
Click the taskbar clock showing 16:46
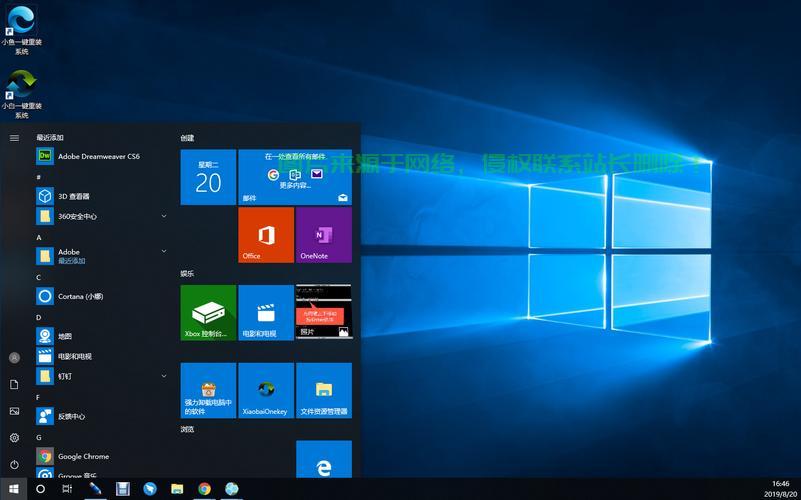[x=780, y=489]
